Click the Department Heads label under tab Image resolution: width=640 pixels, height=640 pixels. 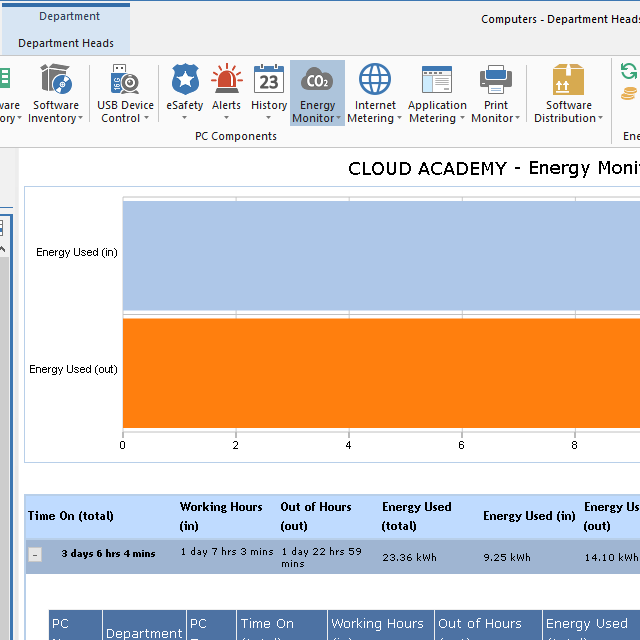66,43
